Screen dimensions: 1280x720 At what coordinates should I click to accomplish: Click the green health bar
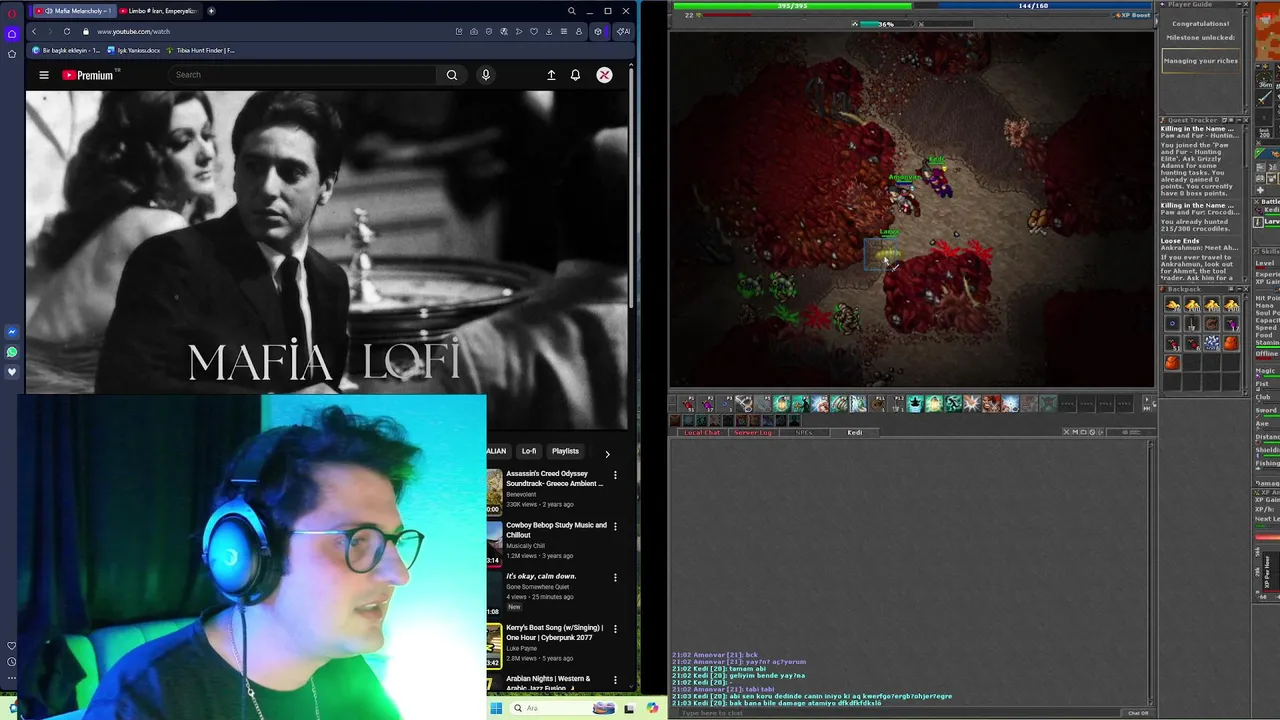[792, 6]
